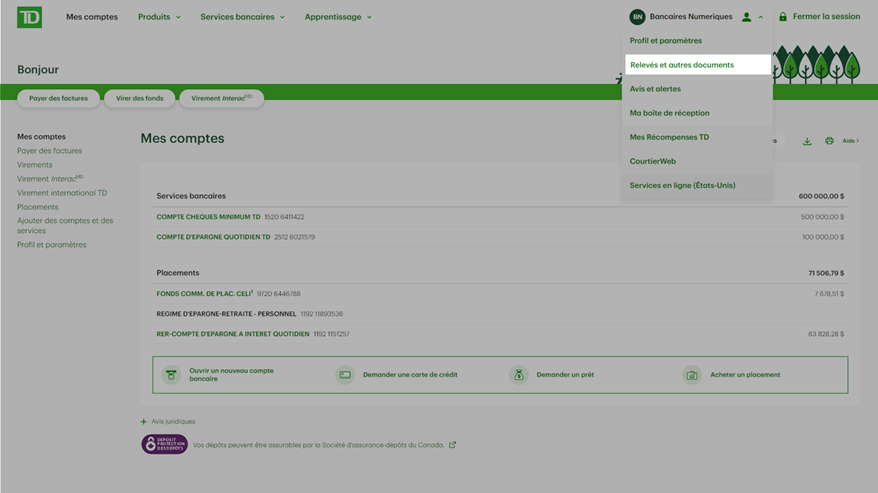
Task: Select Avis et alertes menu entry
Action: coord(655,89)
